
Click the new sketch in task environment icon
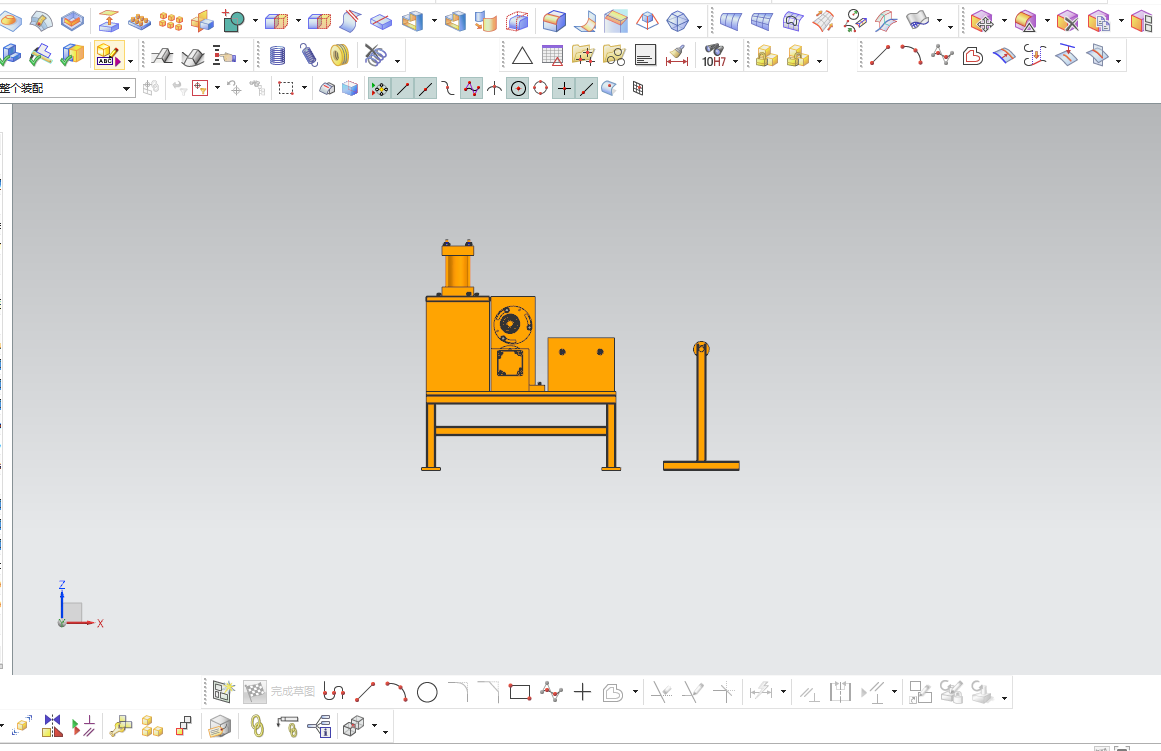pos(224,692)
